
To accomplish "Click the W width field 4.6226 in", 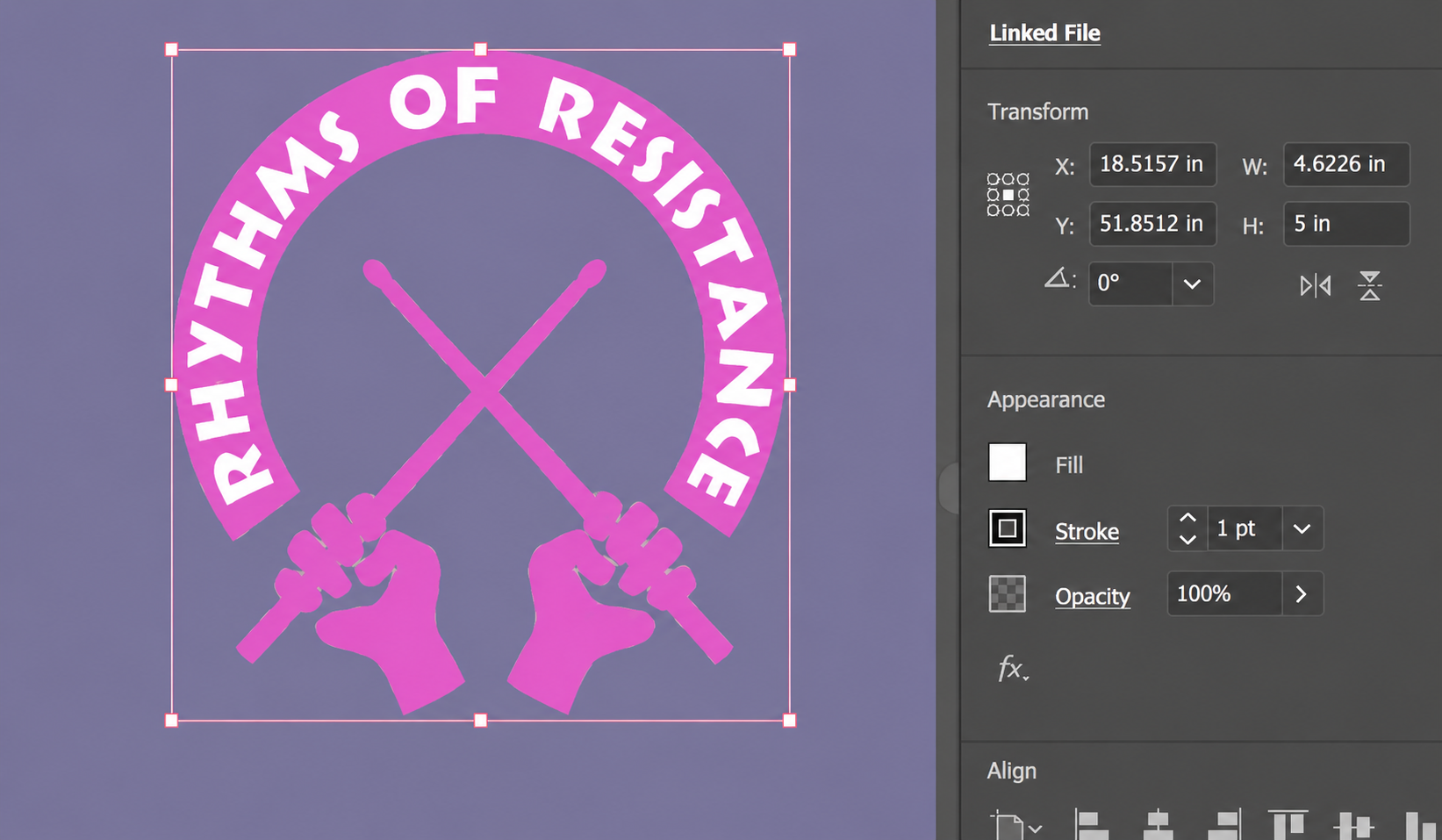I will click(x=1346, y=164).
